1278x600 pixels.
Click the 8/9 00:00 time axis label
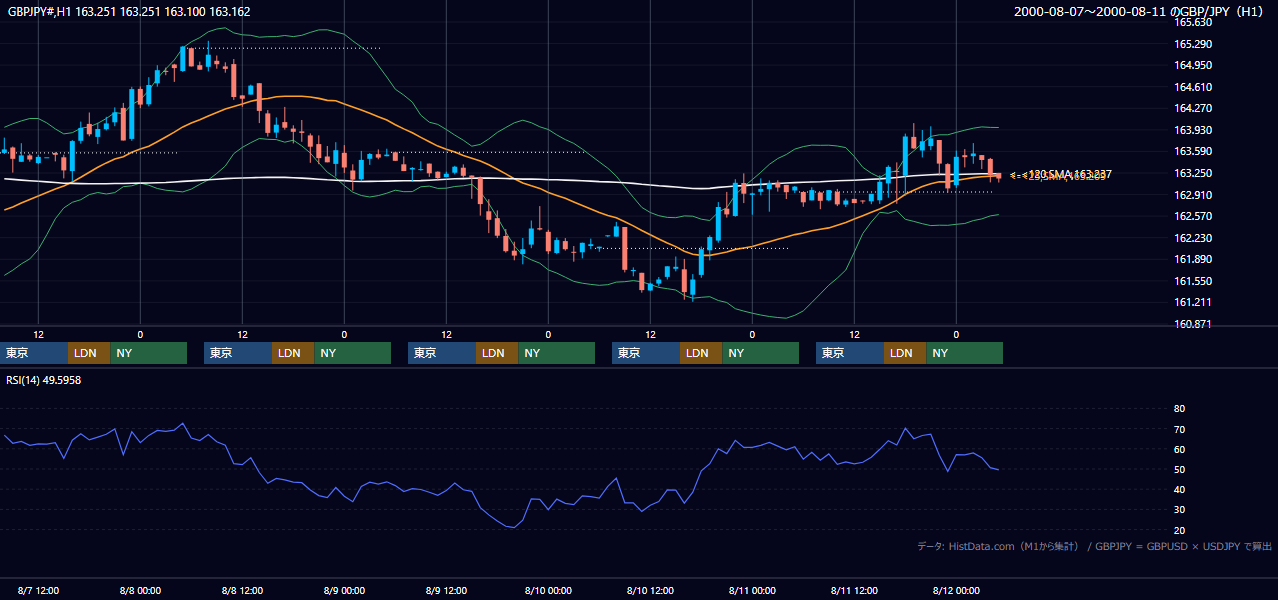(344, 590)
